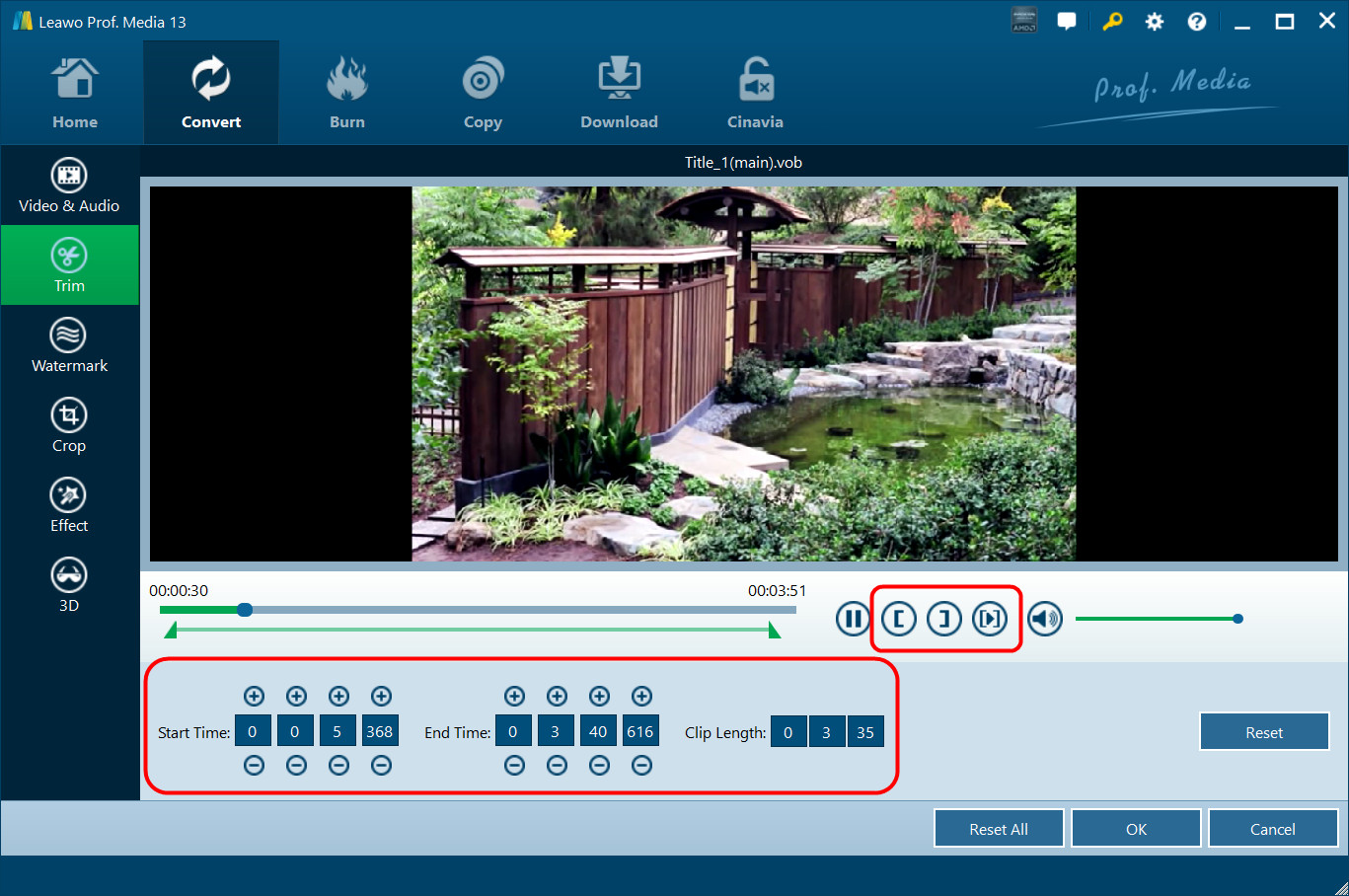Open the Watermark editing panel
This screenshot has height=896, width=1349.
69,345
